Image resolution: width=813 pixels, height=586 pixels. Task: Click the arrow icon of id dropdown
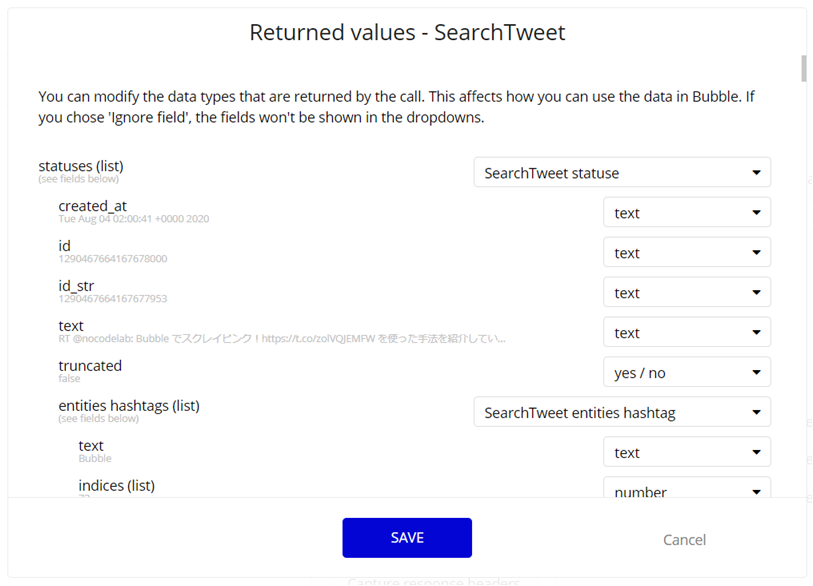pyautogui.click(x=756, y=253)
